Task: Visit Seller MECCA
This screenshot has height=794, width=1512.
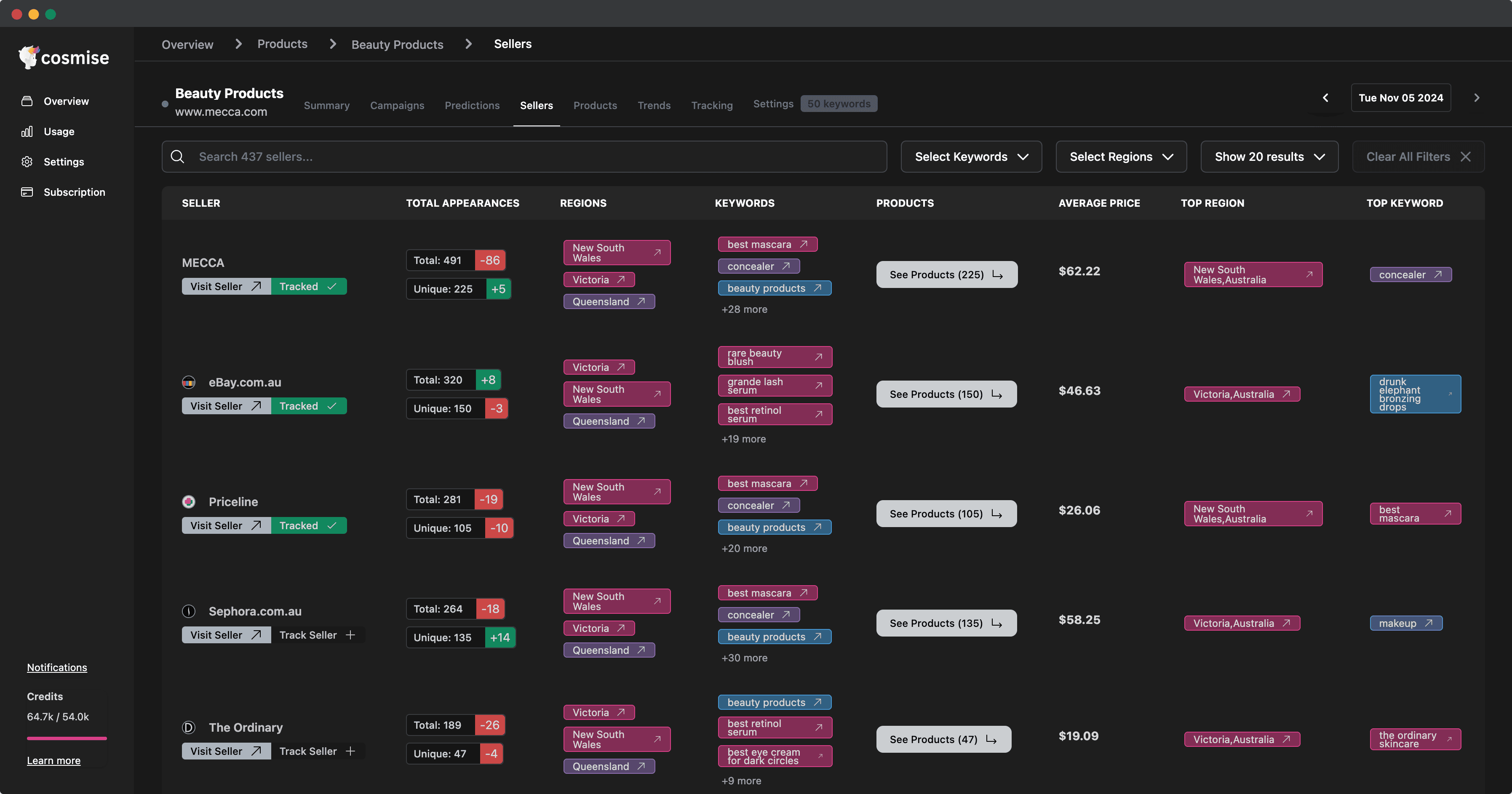Action: coord(226,286)
